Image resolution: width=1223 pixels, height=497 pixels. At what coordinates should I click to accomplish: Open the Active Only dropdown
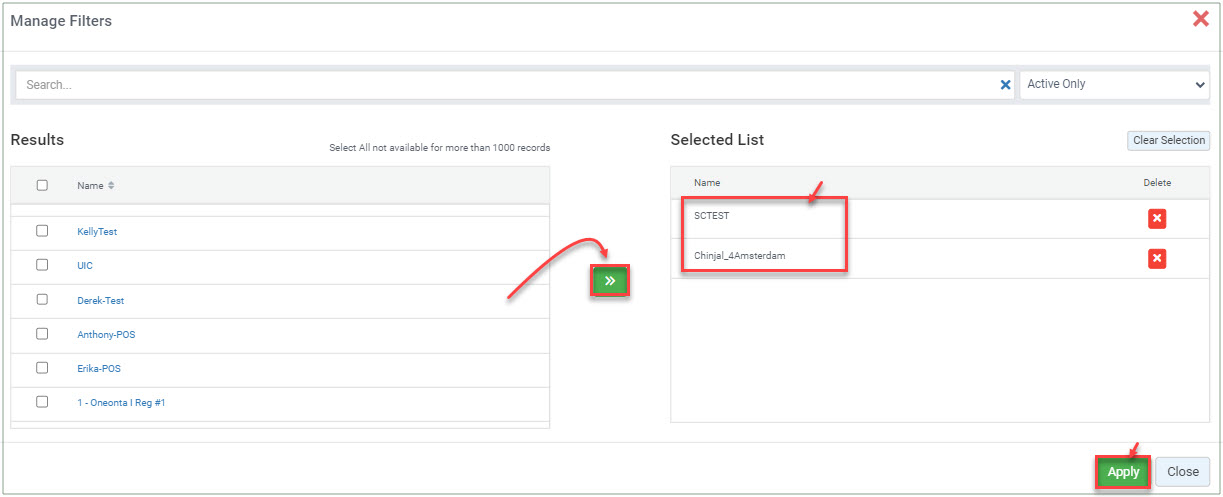(x=1115, y=85)
